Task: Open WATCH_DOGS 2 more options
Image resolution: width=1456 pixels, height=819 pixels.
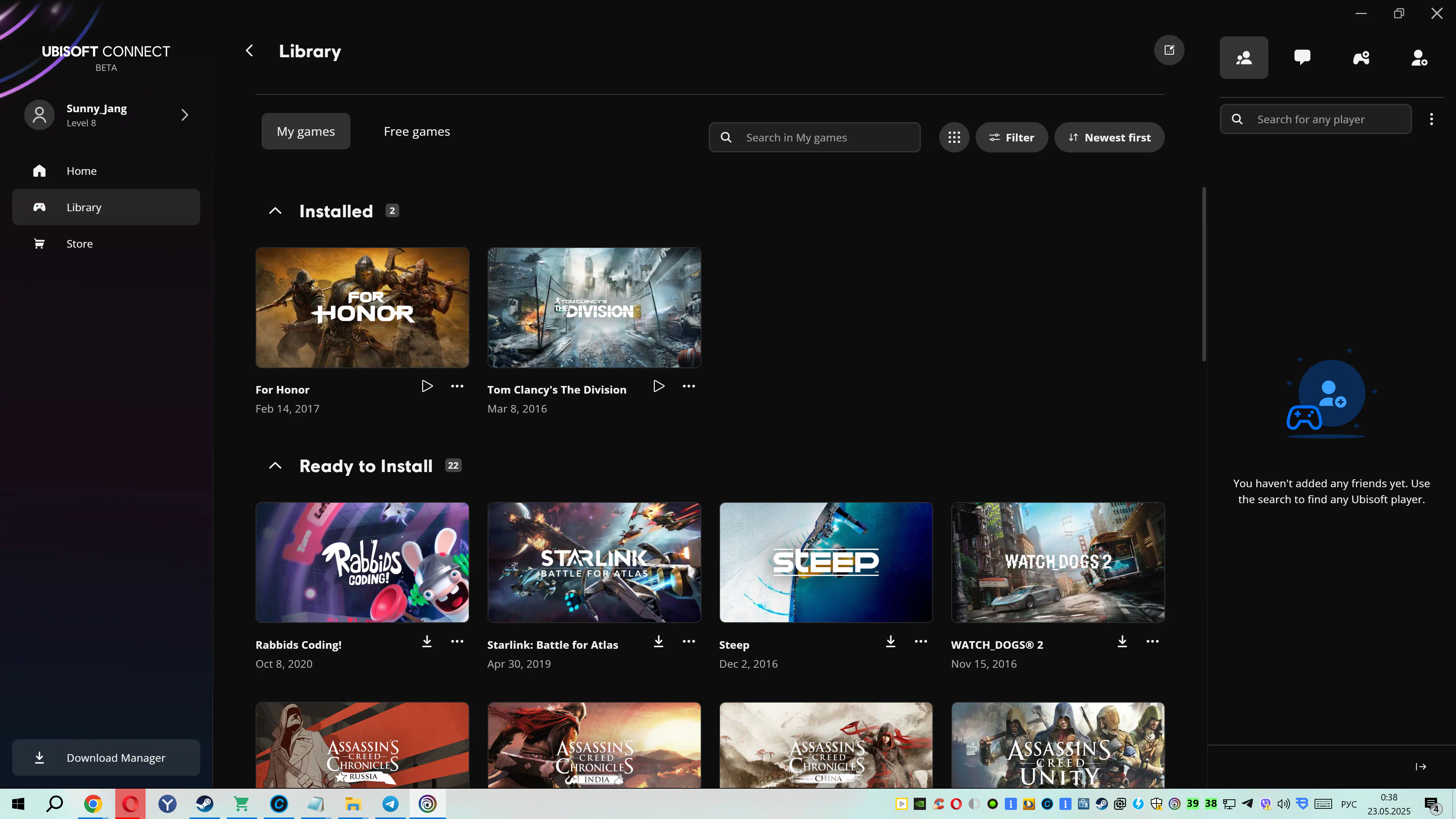Action: [1153, 641]
